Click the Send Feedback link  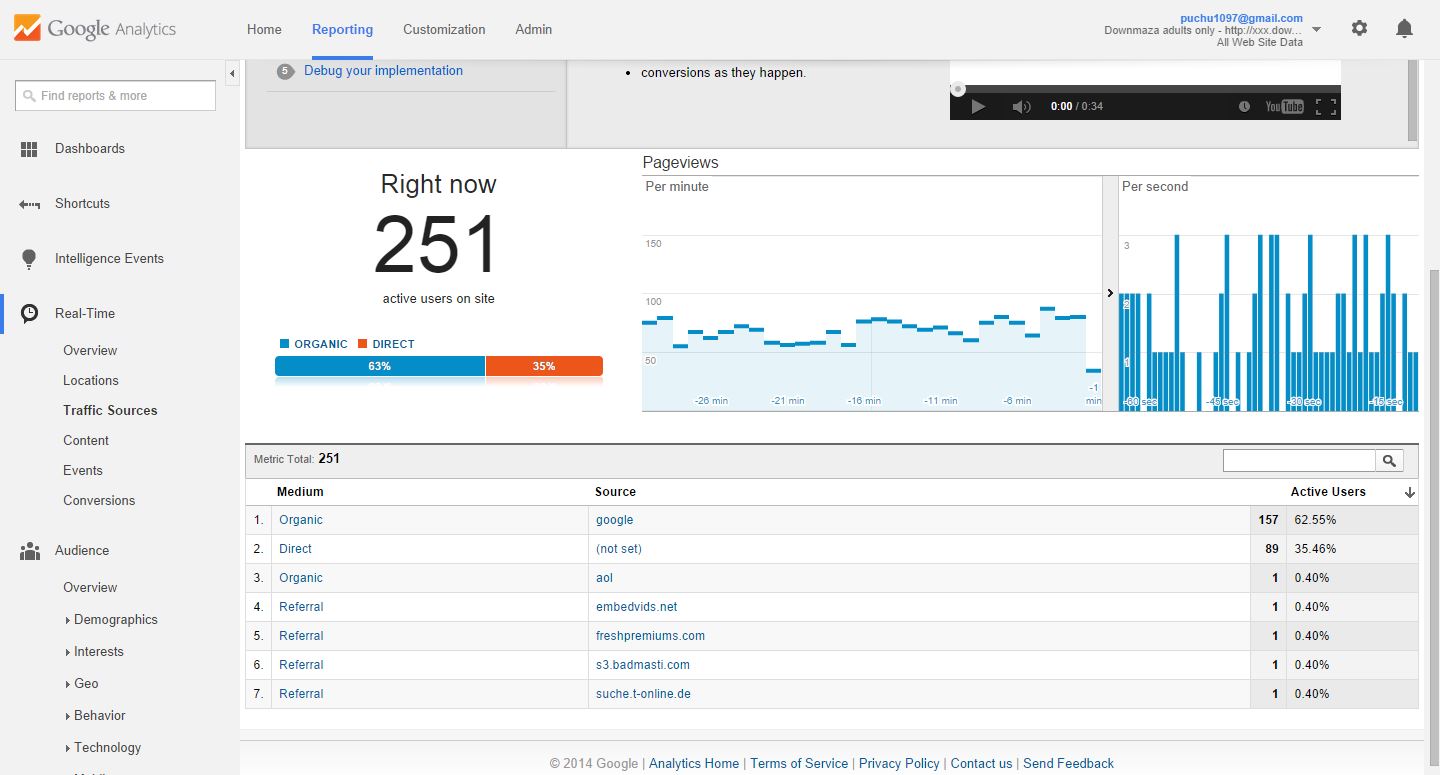point(1068,763)
